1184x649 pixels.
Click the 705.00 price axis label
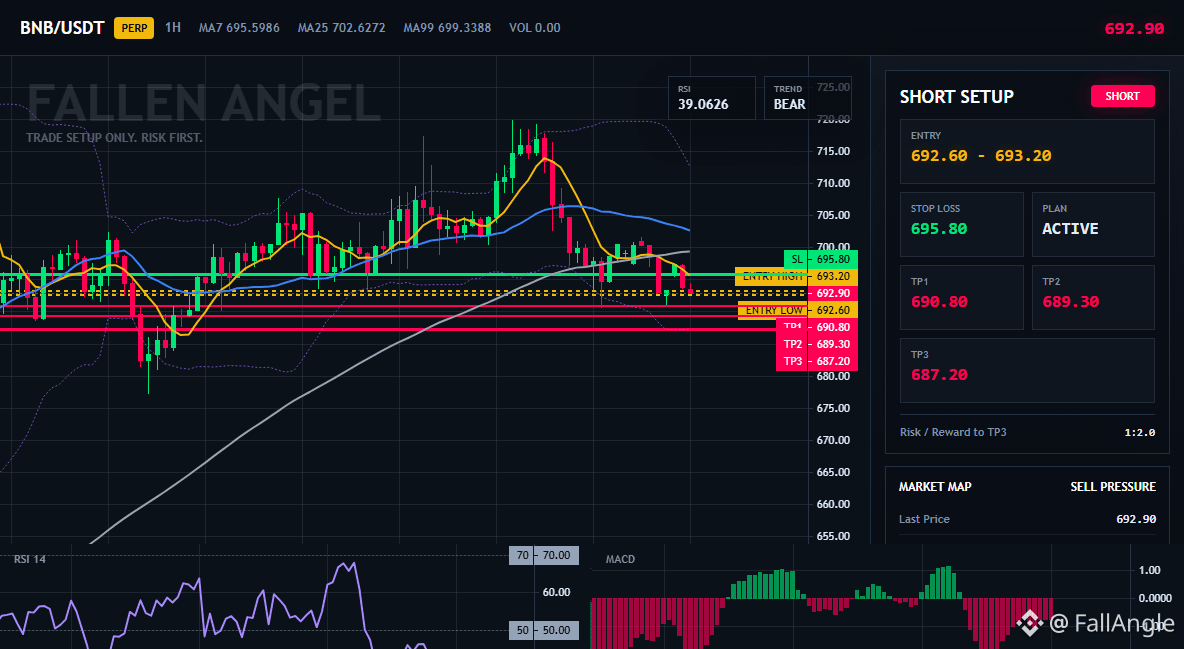coord(833,215)
